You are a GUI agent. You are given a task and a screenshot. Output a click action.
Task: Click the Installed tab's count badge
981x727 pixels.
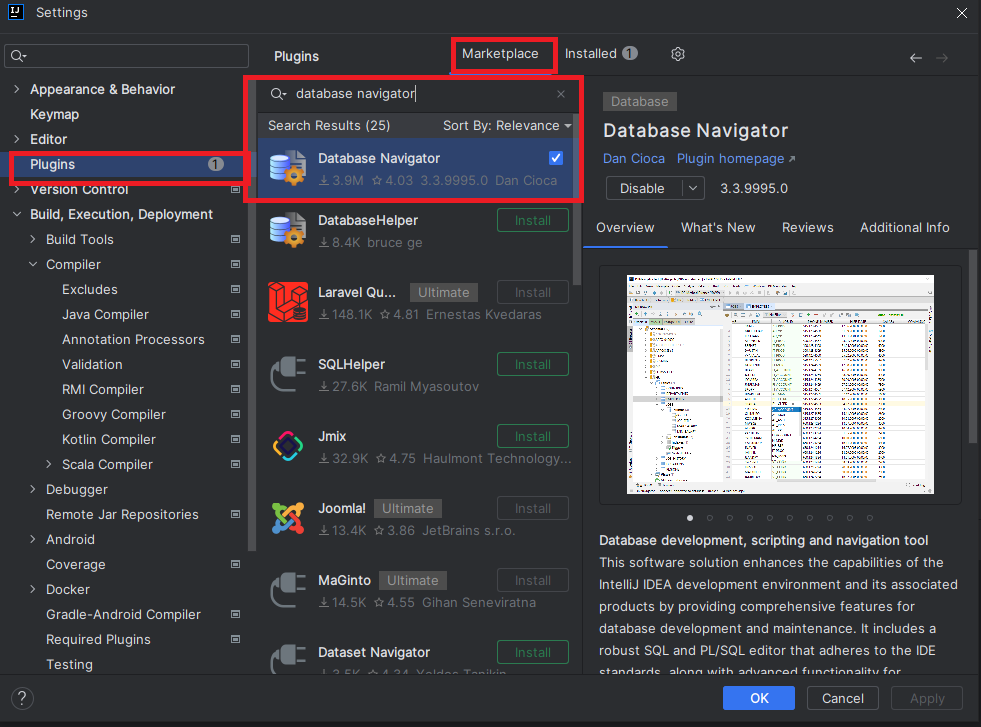[629, 53]
